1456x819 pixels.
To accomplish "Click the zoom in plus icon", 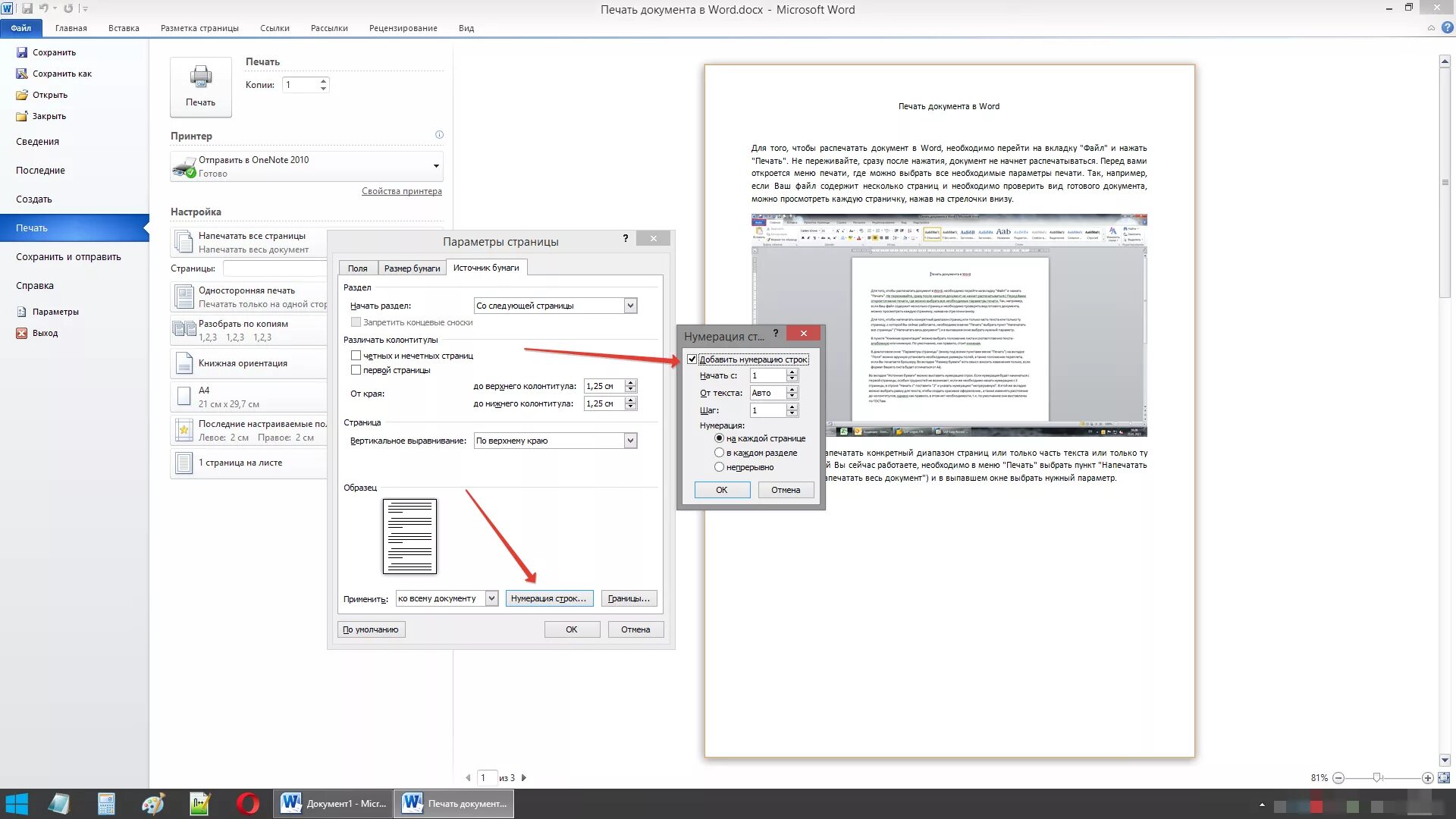I will 1428,778.
